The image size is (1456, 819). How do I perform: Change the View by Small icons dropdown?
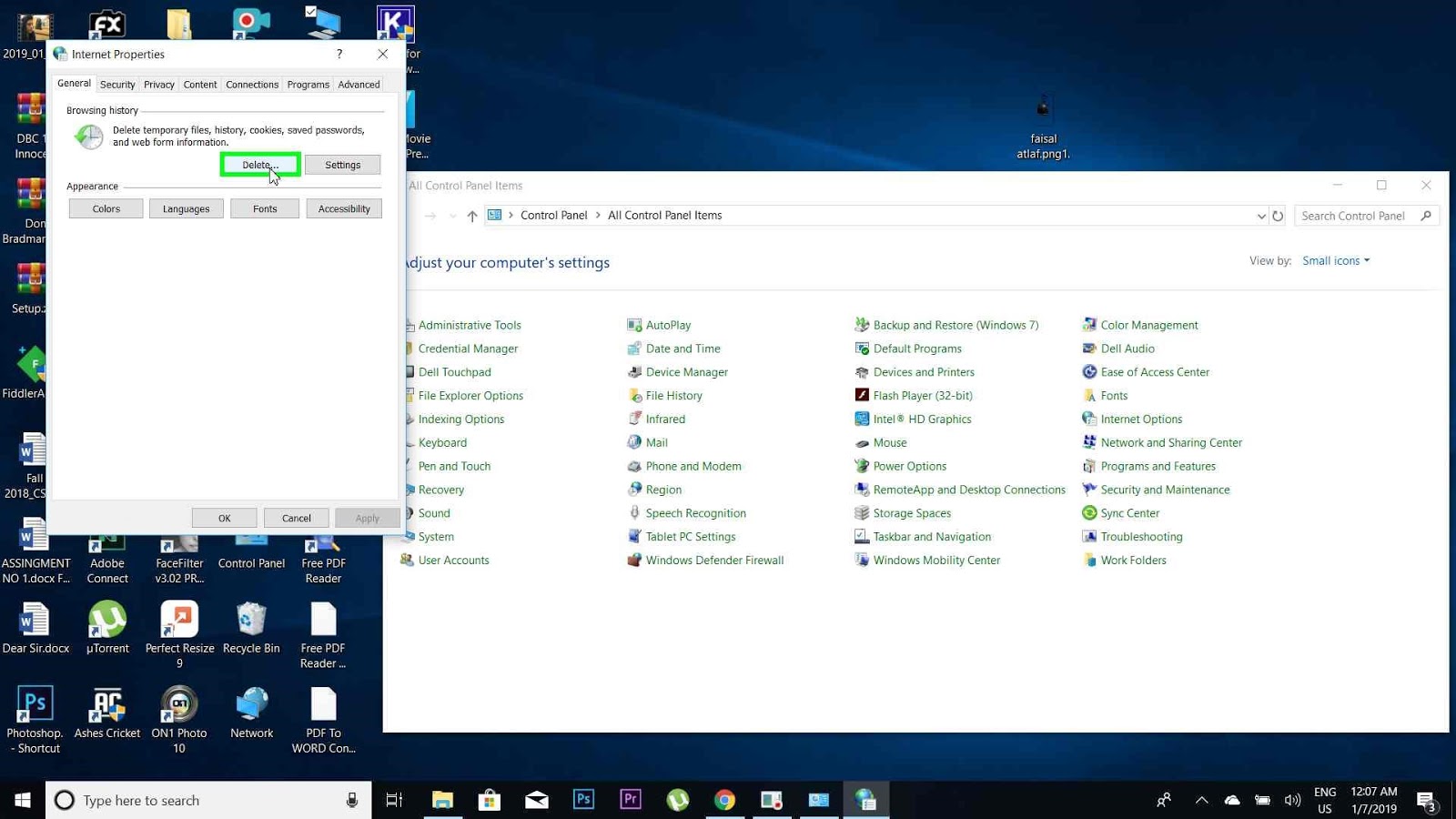point(1335,260)
